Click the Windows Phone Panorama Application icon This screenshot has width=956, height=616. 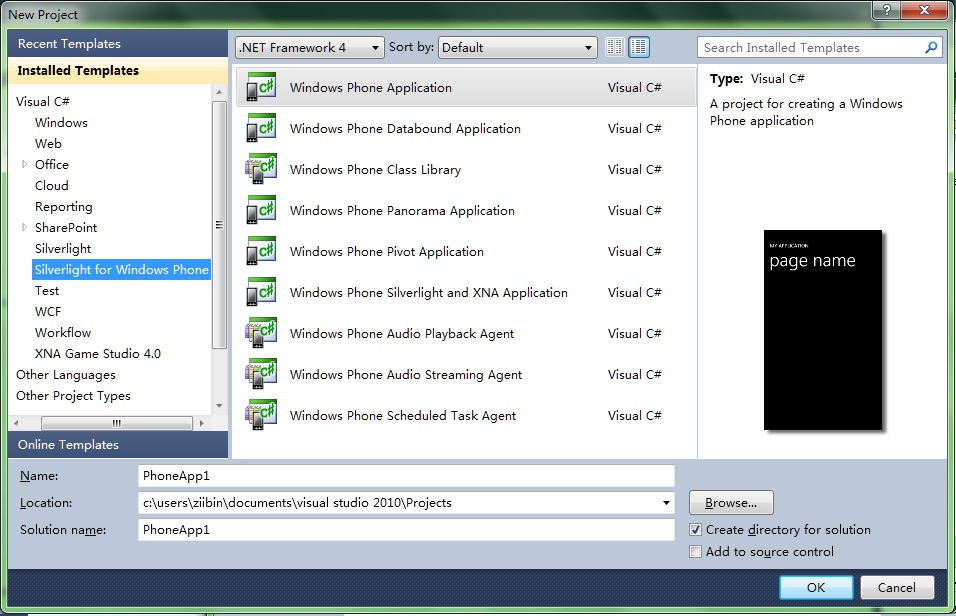[261, 210]
